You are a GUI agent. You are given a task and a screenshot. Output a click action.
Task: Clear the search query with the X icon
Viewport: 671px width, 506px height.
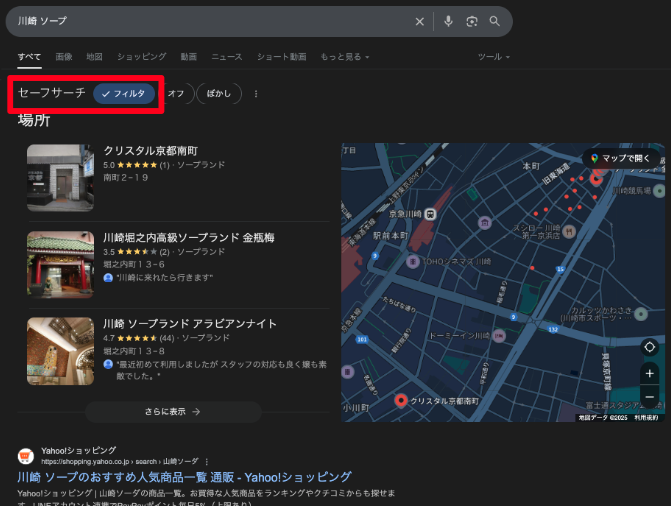click(x=419, y=21)
